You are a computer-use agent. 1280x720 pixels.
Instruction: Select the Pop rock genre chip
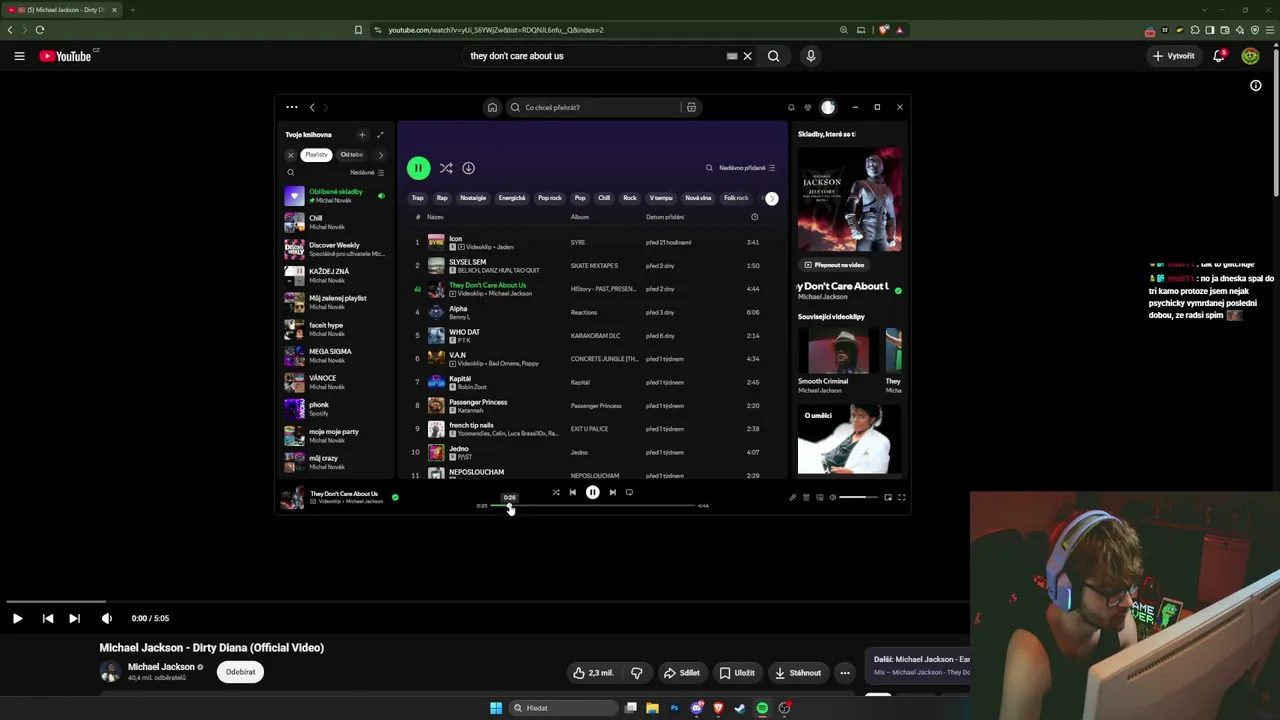[x=550, y=198]
